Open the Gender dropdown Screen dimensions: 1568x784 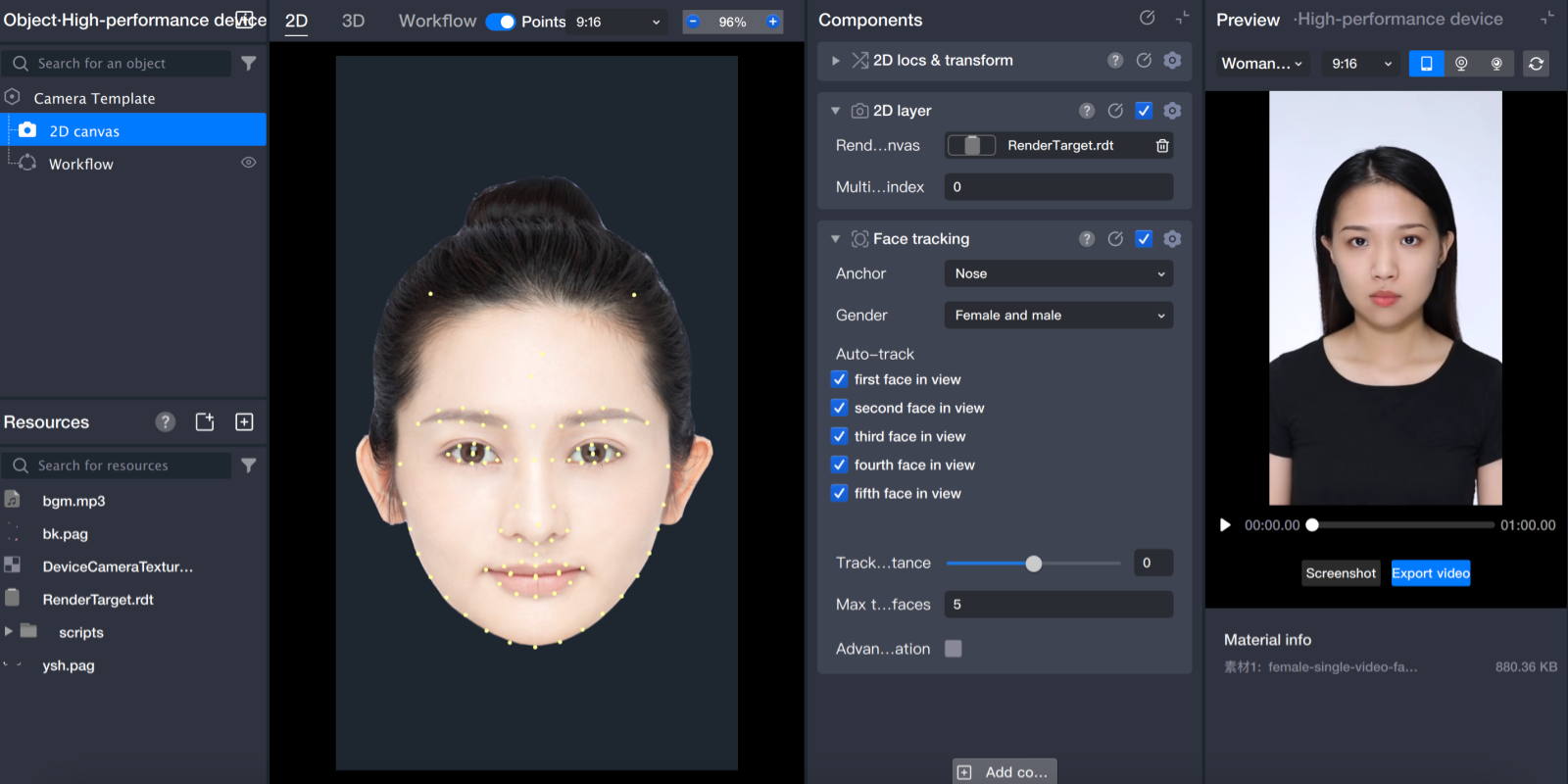point(1058,316)
